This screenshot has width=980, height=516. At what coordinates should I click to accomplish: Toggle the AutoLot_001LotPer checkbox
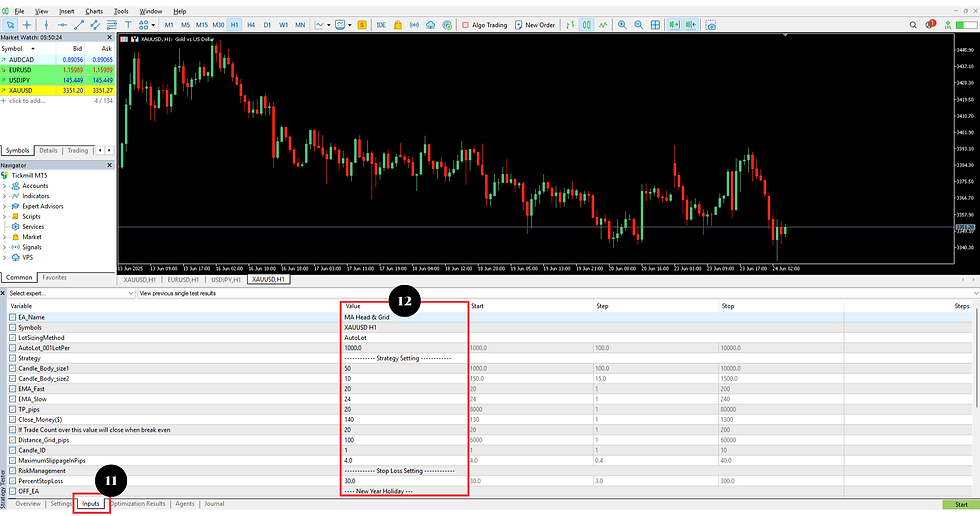12,348
